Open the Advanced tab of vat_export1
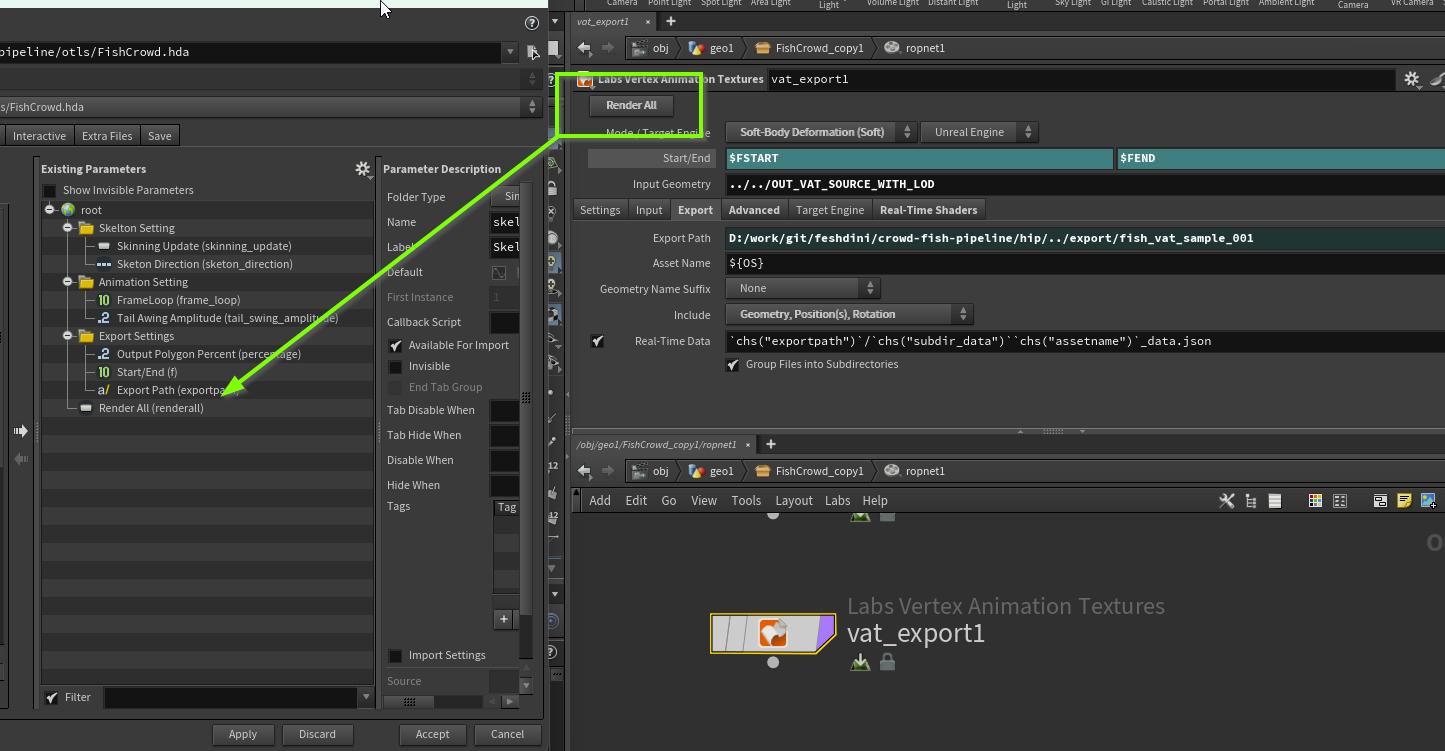Viewport: 1445px width, 751px height. pyautogui.click(x=754, y=210)
